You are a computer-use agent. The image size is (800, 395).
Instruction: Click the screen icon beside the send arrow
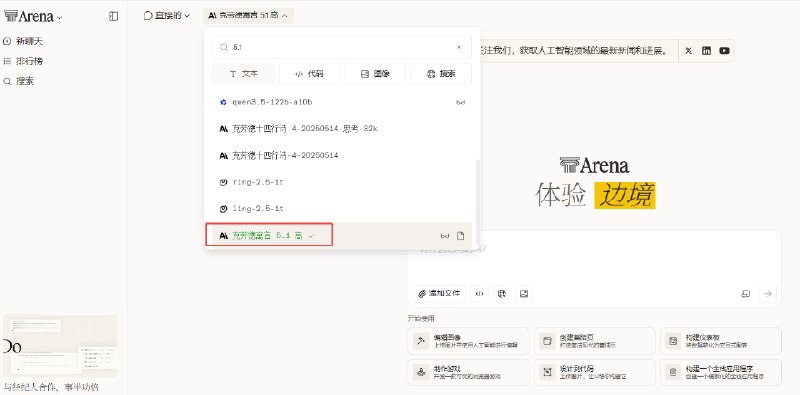pos(746,293)
